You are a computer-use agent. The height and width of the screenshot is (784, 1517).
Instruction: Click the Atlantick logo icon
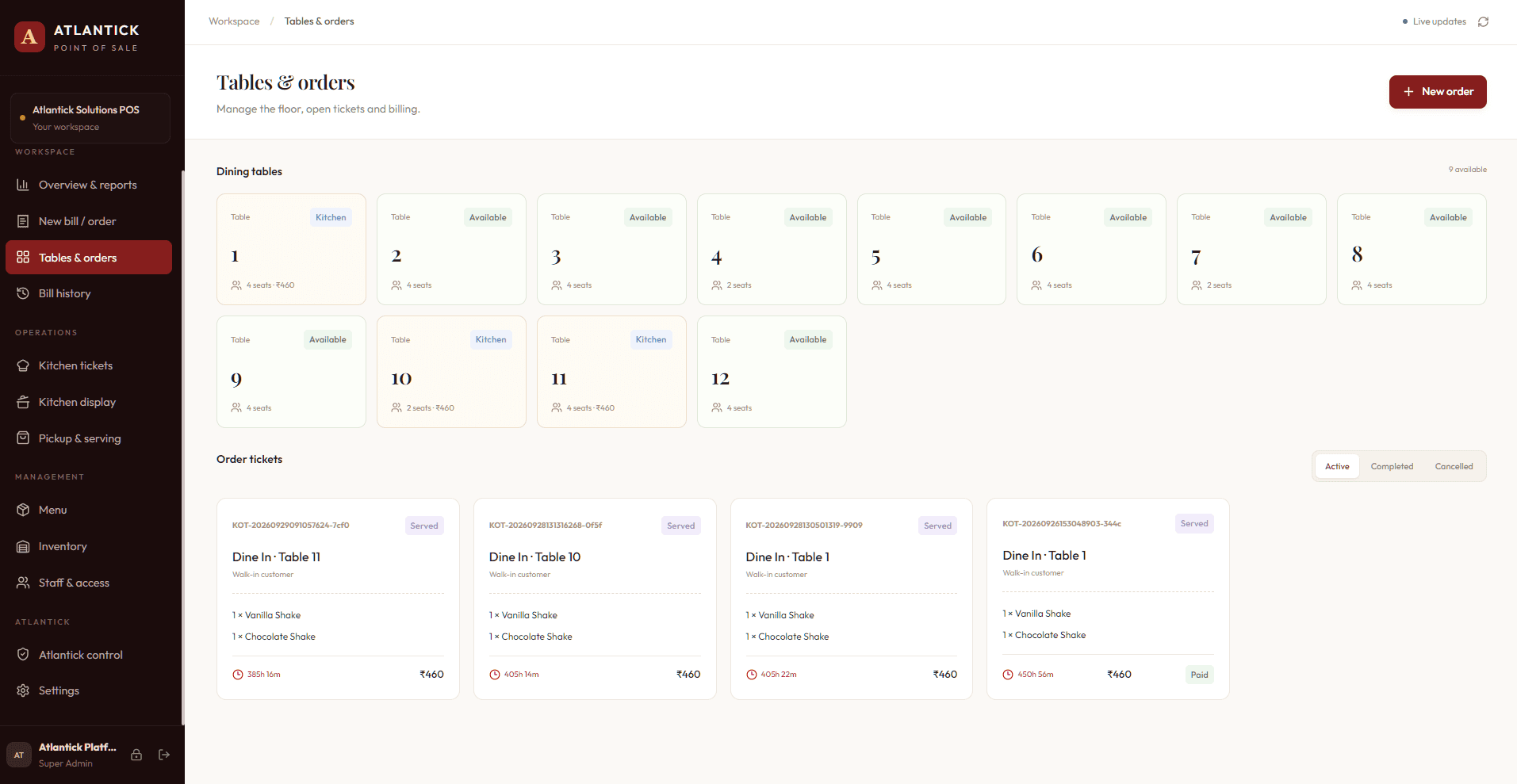point(29,36)
